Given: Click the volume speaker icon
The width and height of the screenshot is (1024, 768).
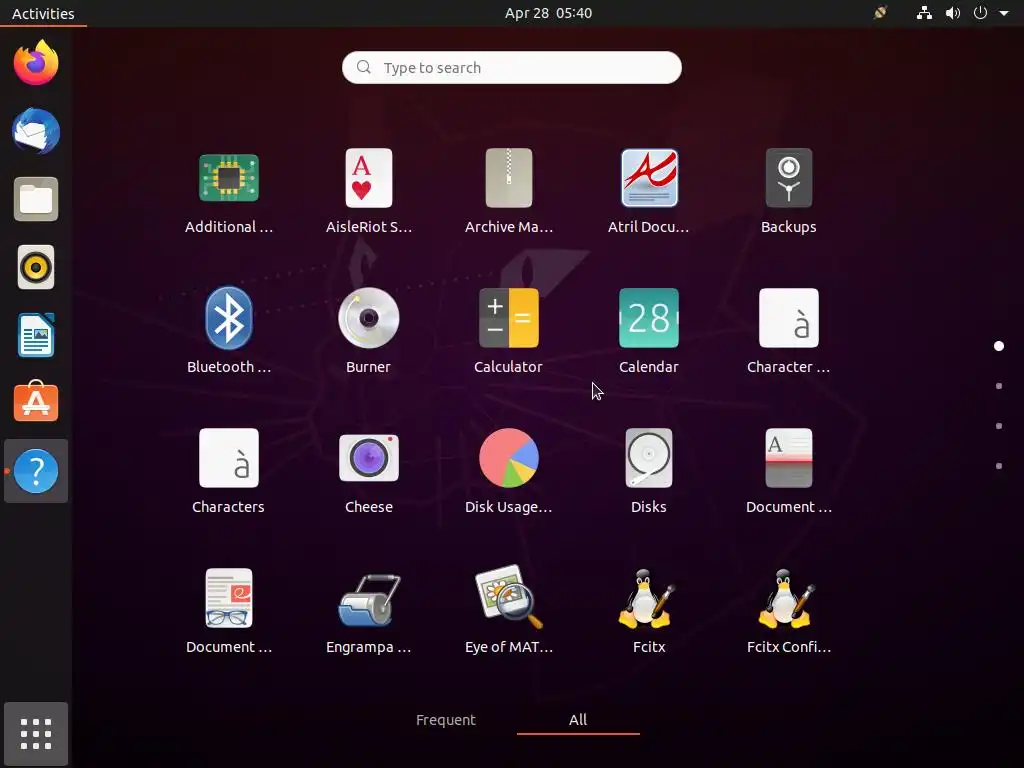Looking at the screenshot, I should tap(953, 13).
